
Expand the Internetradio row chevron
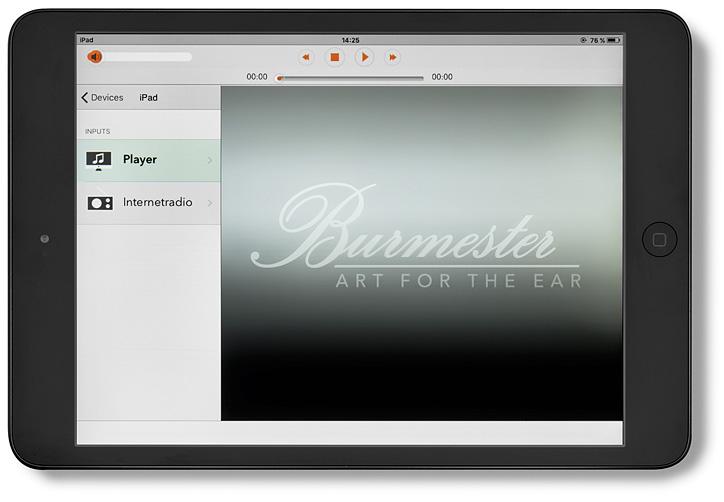pyautogui.click(x=210, y=203)
